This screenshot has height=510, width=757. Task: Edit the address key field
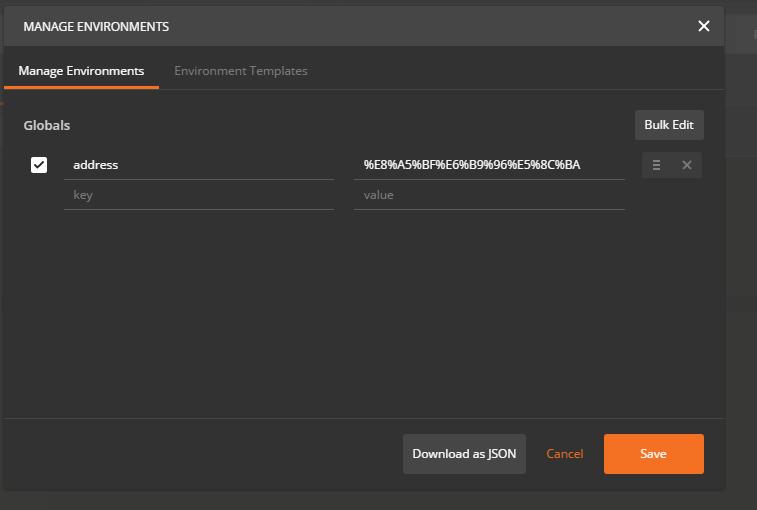198,165
